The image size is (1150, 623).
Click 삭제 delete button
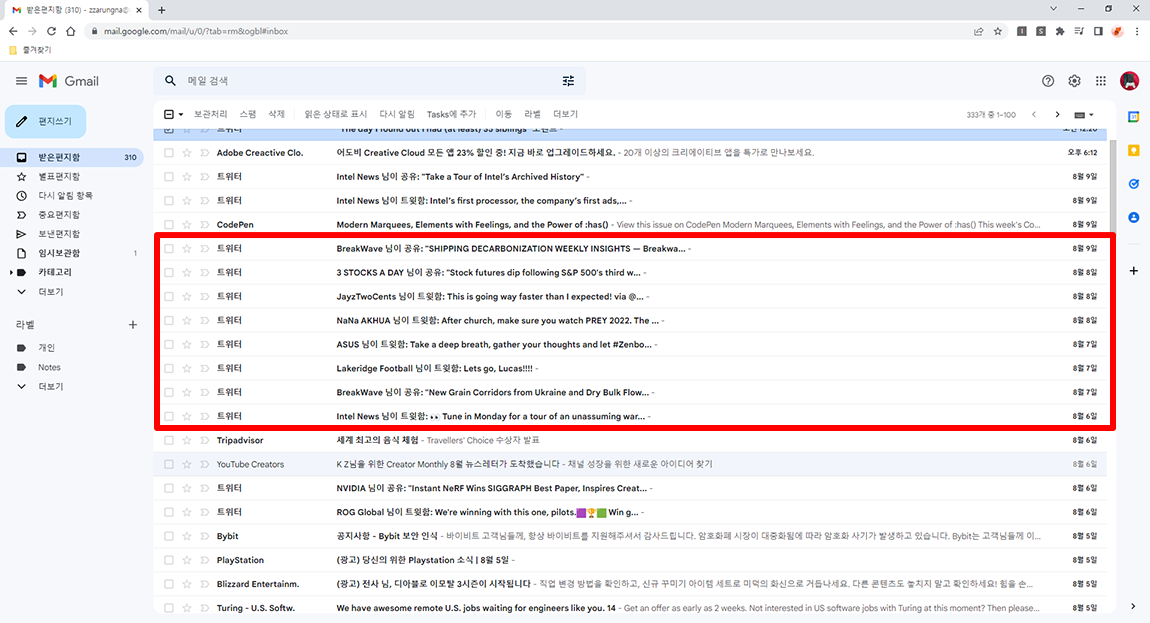tap(276, 114)
